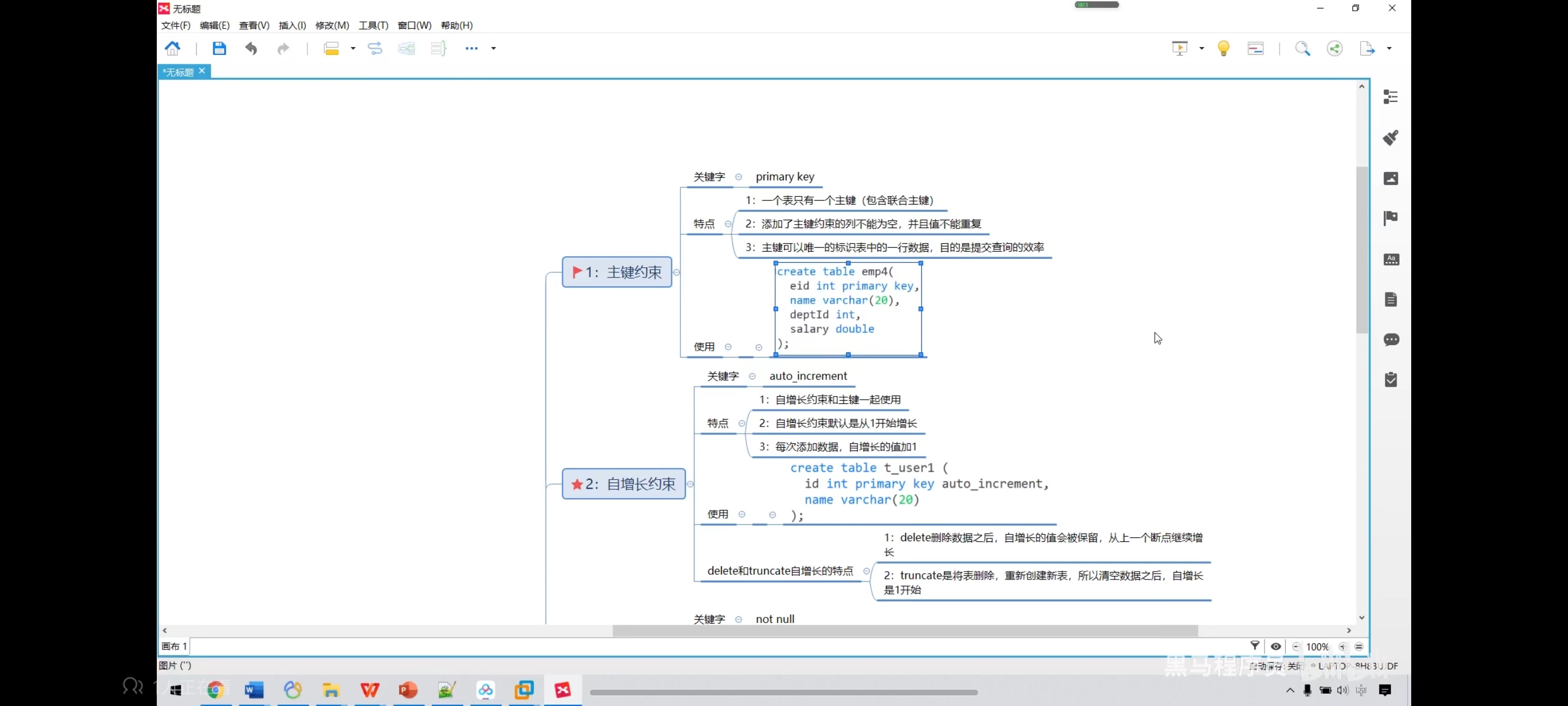Switch to the *无标题 document tab
Image resolution: width=1568 pixels, height=706 pixels.
[178, 72]
